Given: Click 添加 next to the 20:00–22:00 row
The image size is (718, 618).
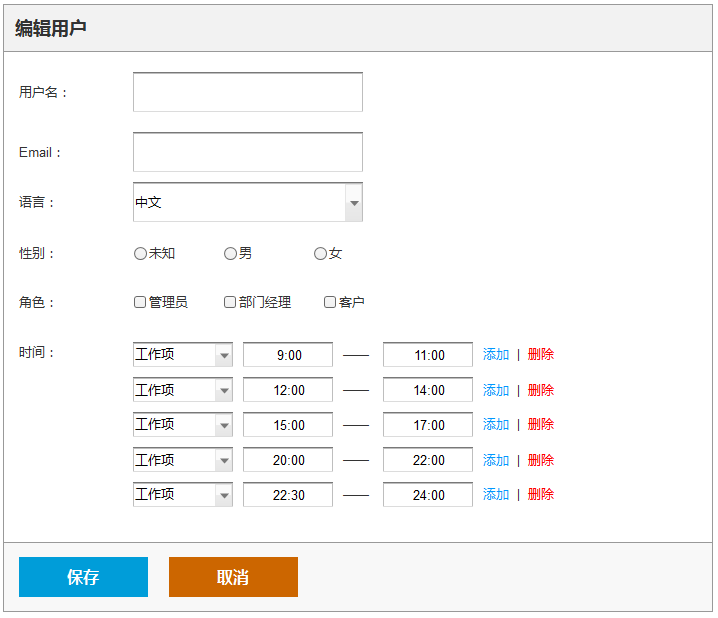Looking at the screenshot, I should click(496, 460).
